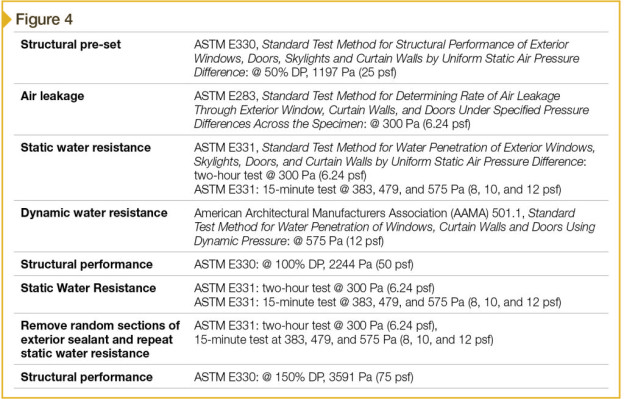Click Structural performance label at 100% DP
624x399 pixels.
(86, 265)
